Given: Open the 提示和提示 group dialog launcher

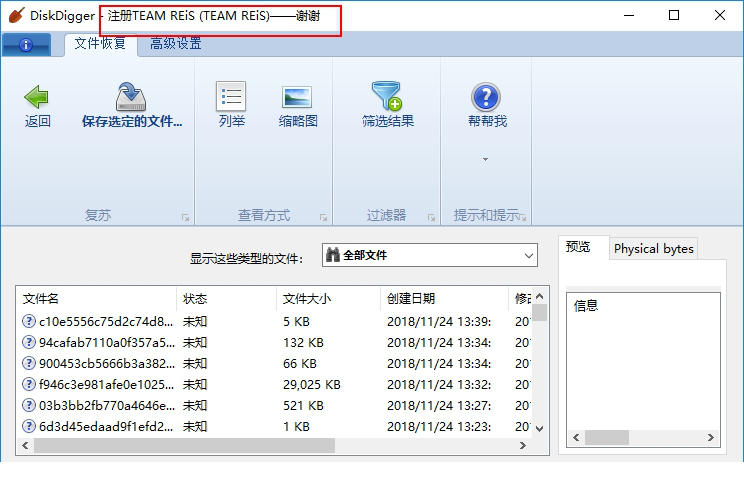Looking at the screenshot, I should tap(523, 217).
